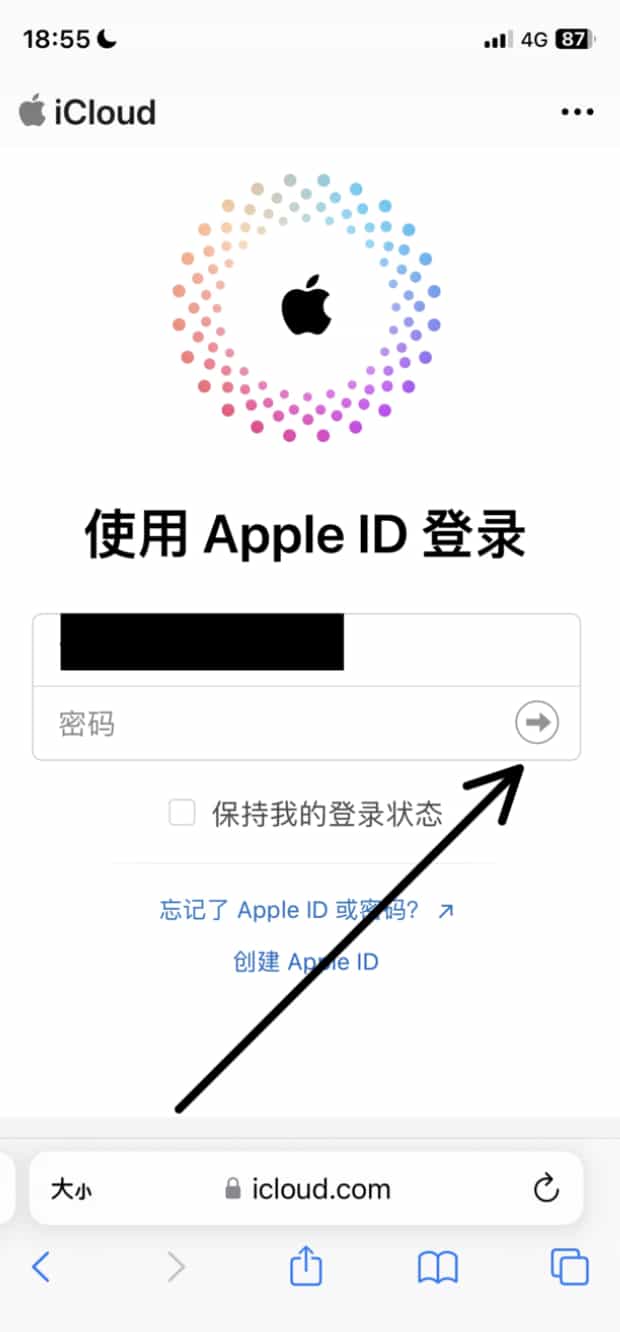Open the three-dot more menu

click(577, 112)
